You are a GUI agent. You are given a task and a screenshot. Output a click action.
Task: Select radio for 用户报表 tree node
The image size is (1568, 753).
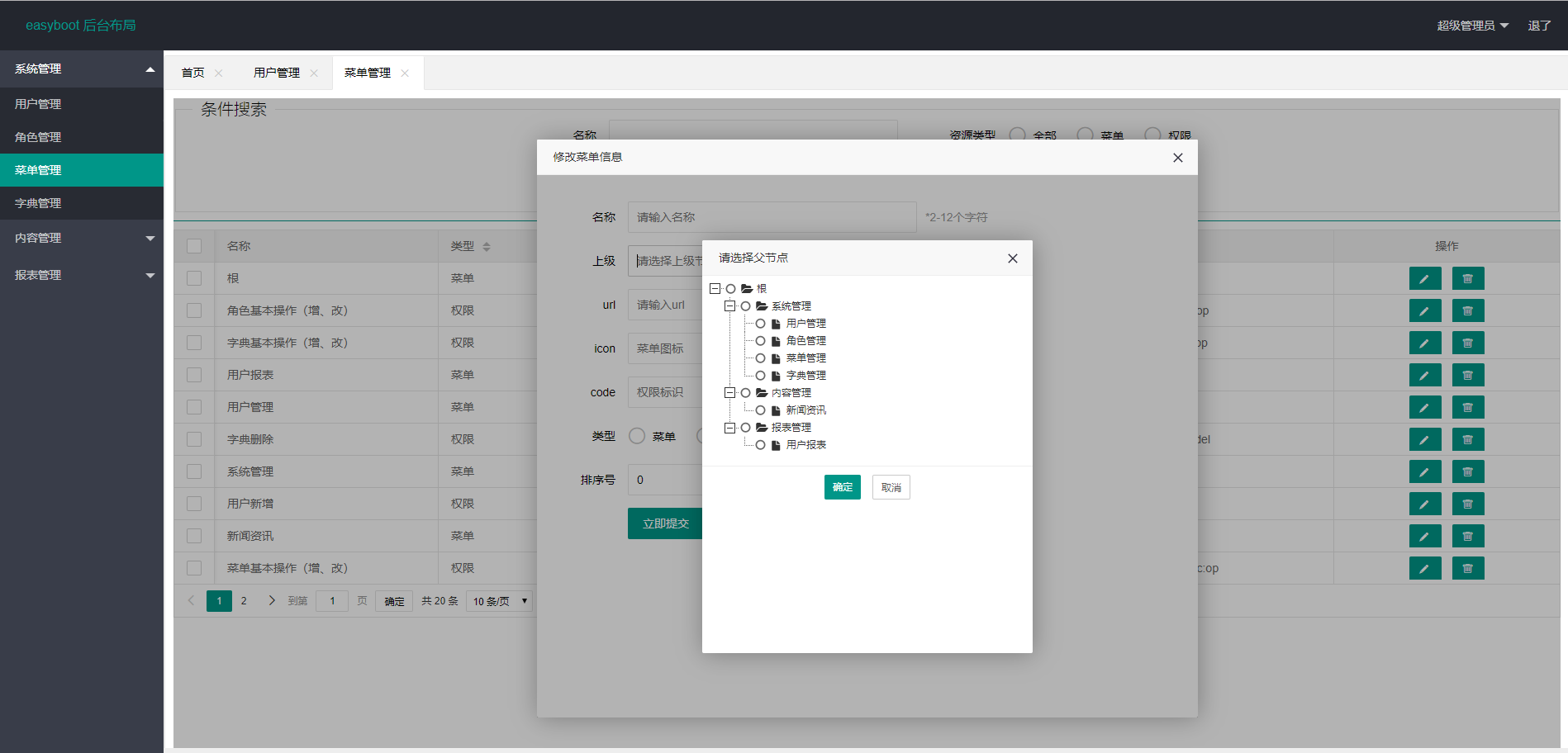pyautogui.click(x=760, y=445)
